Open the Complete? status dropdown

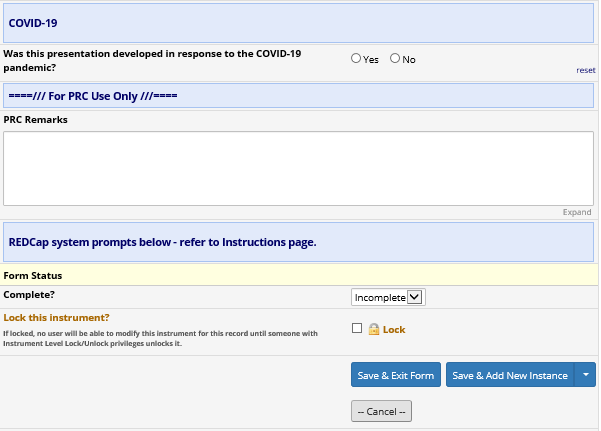pyautogui.click(x=389, y=297)
